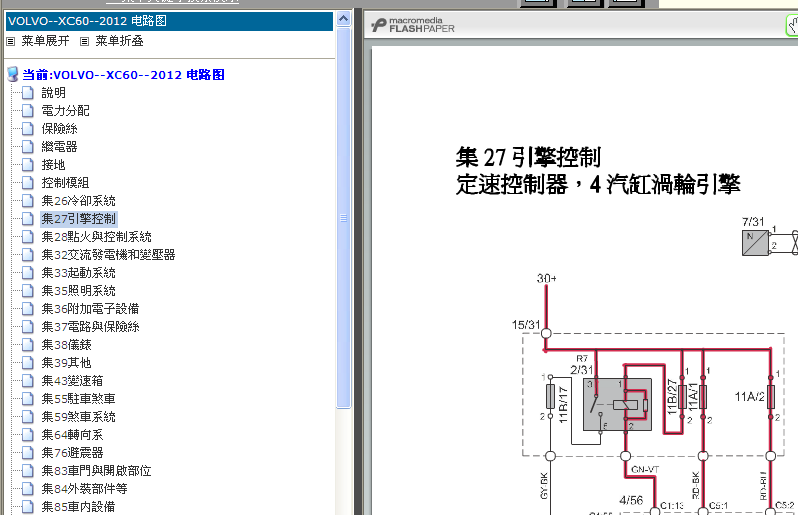Open the 控制模組 tree item
This screenshot has height=515, width=798.
(x=66, y=183)
